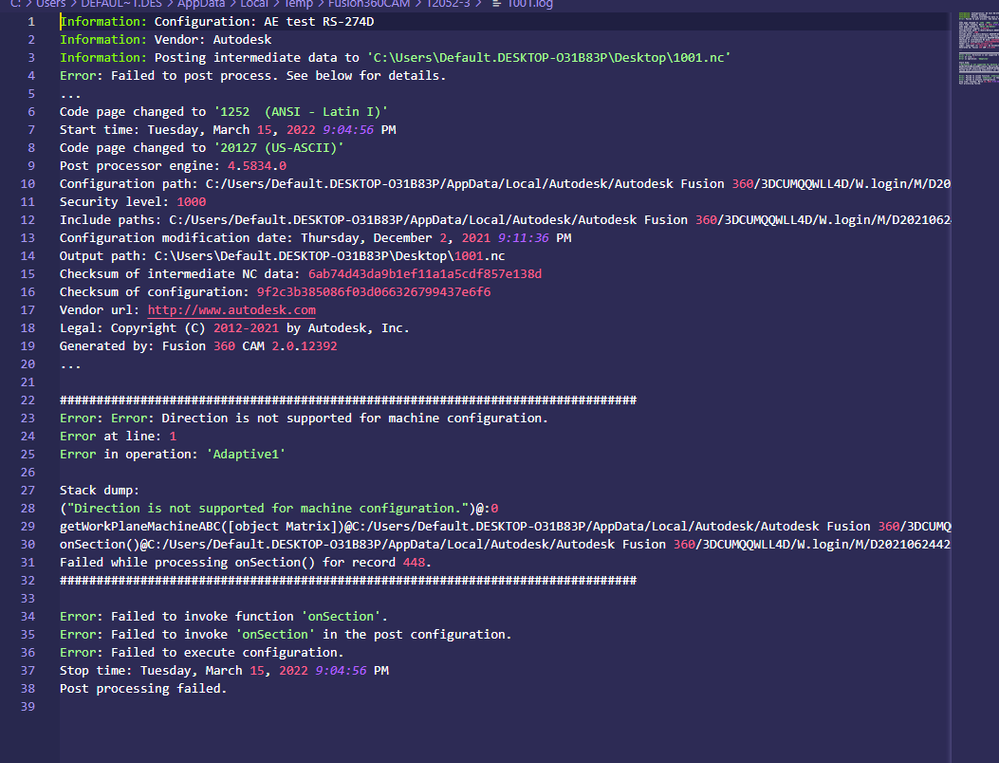999x763 pixels.
Task: Click the 'Include paths:' line
Action: [505, 220]
